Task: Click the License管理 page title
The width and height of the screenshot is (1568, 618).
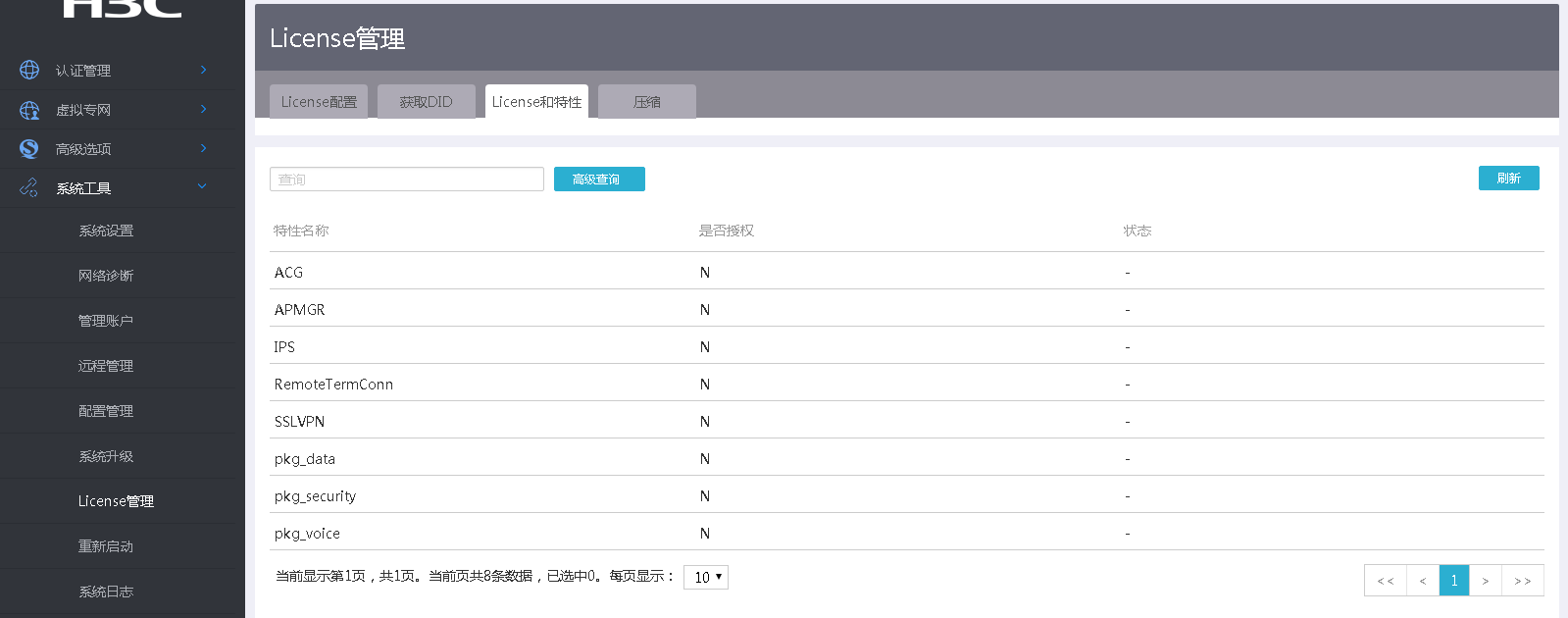Action: (x=337, y=38)
